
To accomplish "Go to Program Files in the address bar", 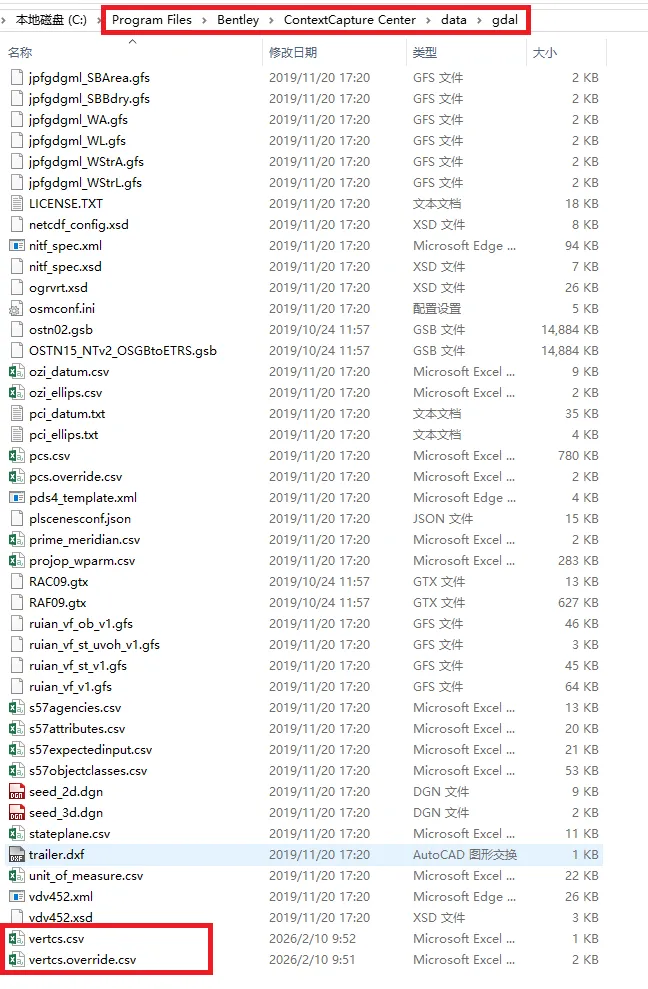I will [x=152, y=20].
